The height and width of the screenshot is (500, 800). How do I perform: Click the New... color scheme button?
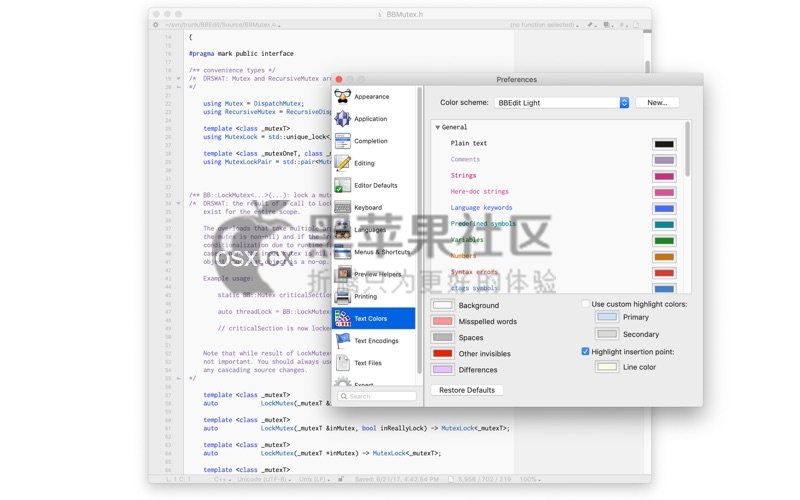pos(657,103)
